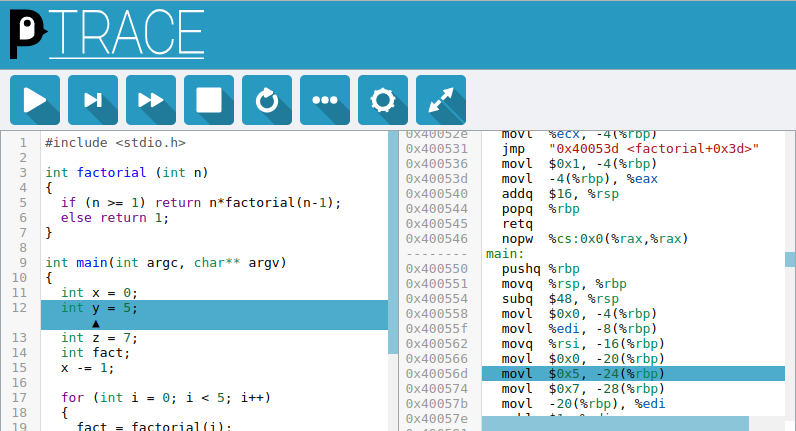This screenshot has width=796, height=431.
Task: Click the Restart/Reload button
Action: [x=267, y=100]
